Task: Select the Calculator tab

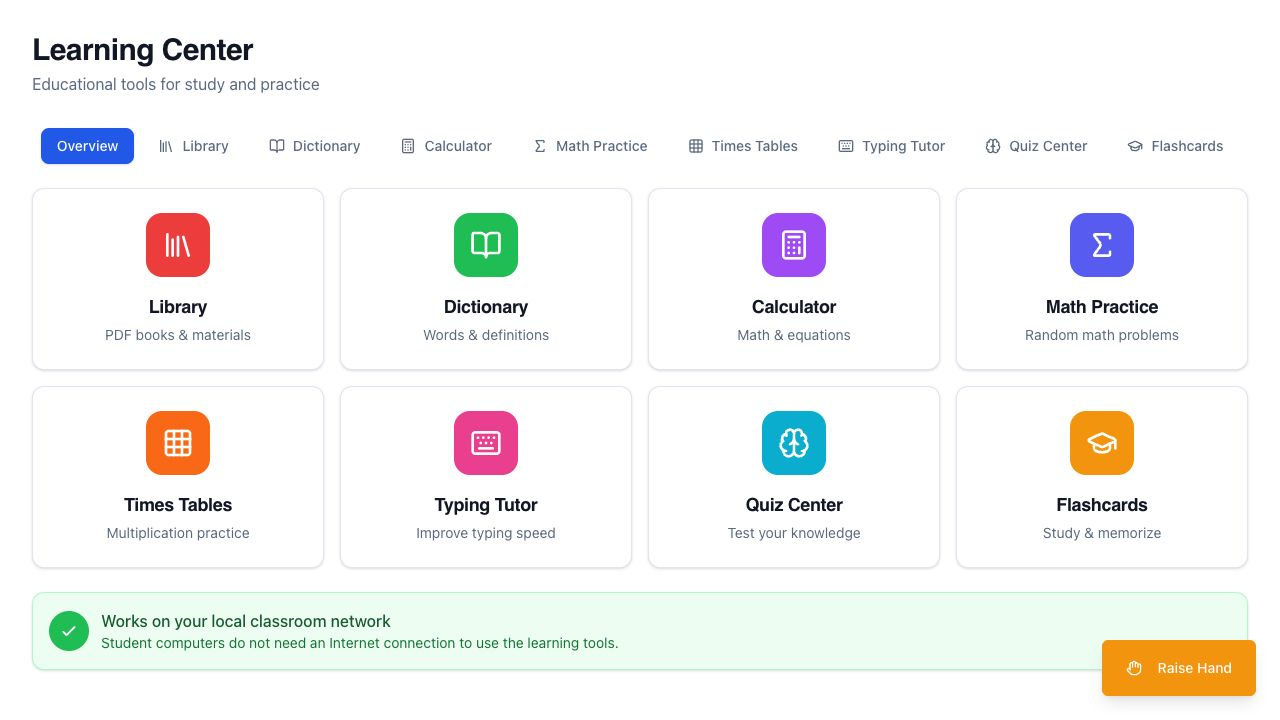Action: tap(446, 146)
